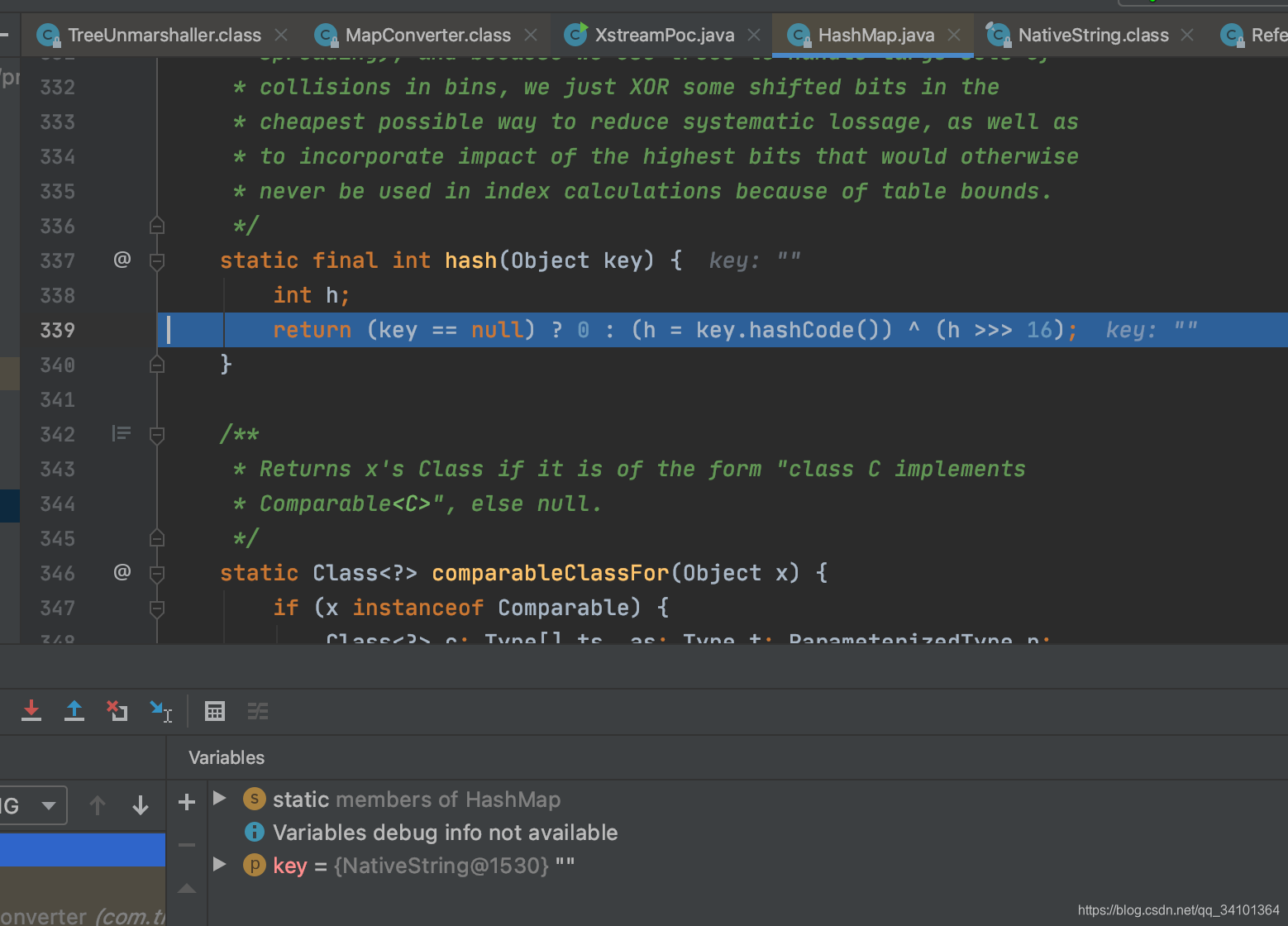1288x926 pixels.
Task: Close the NativeString.class tab
Action: (1187, 35)
